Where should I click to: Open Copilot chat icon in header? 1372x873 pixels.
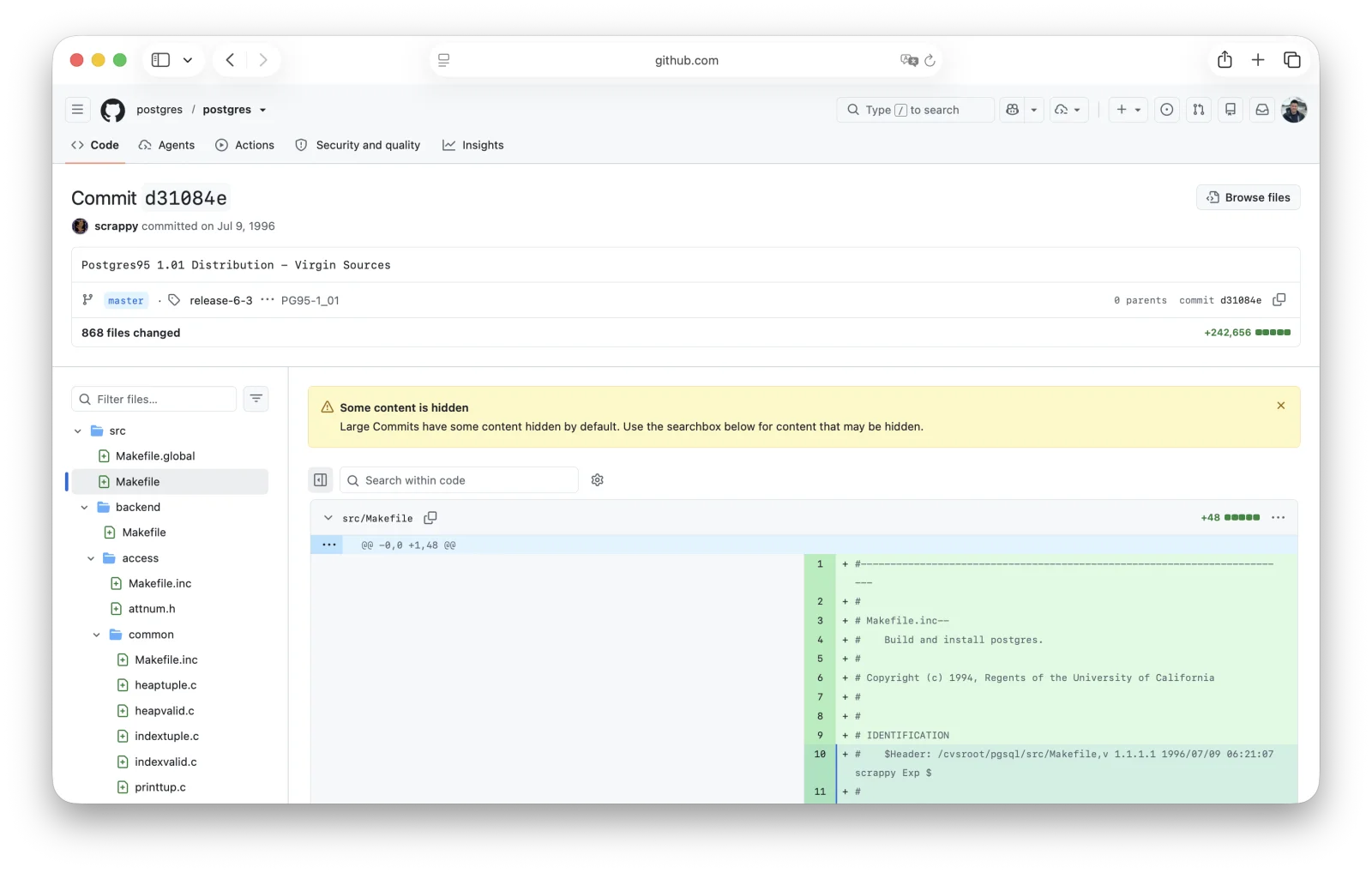coord(1013,110)
